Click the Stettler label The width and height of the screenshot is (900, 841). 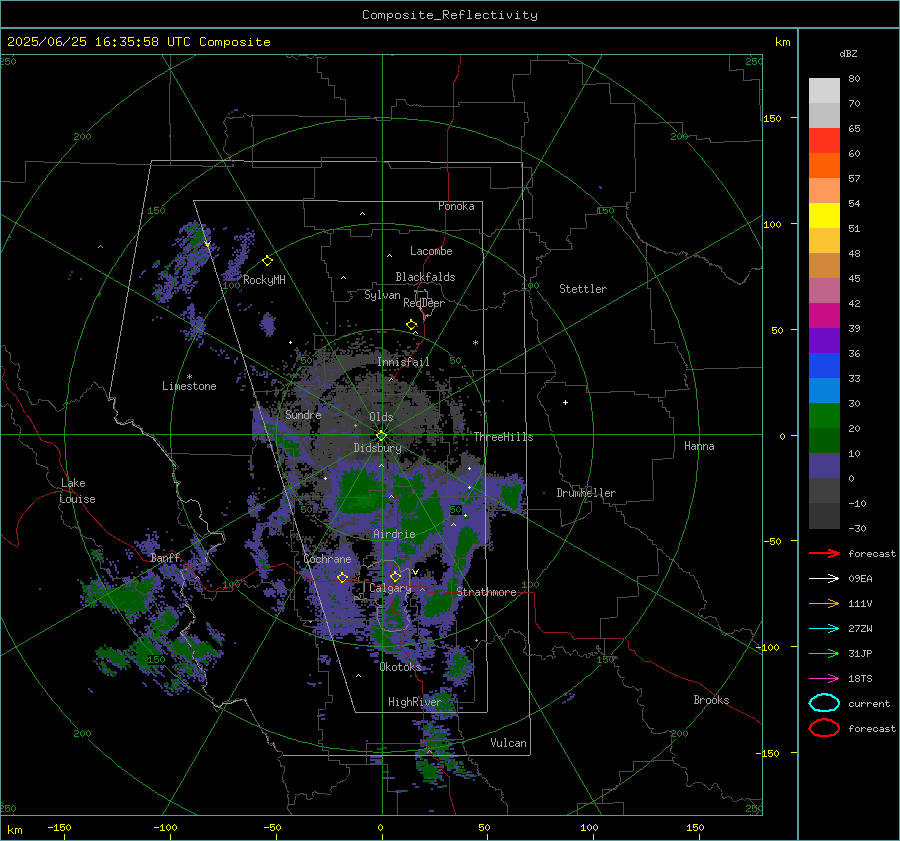[x=583, y=289]
